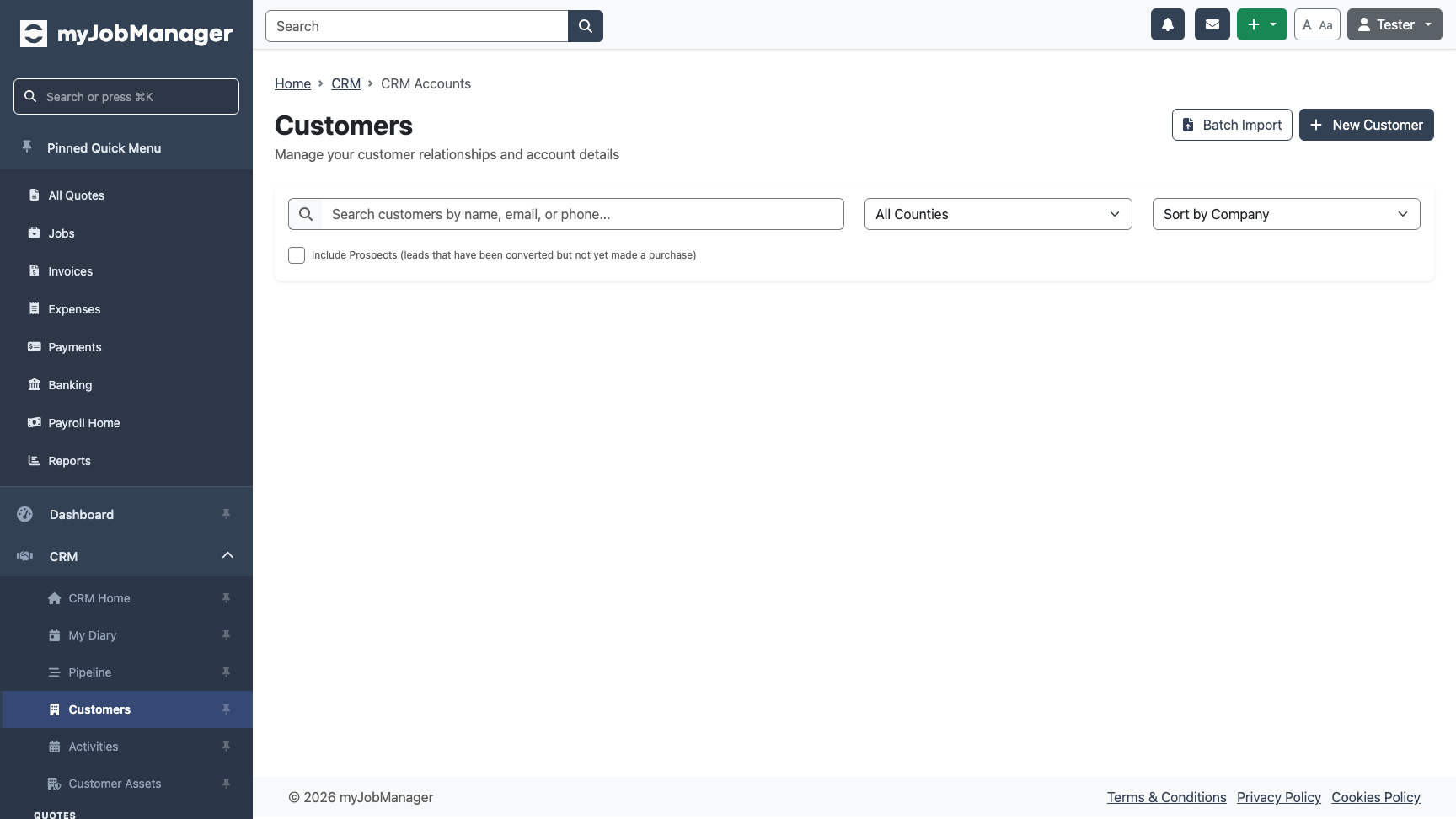Open Terms & Conditions link

(x=1166, y=797)
